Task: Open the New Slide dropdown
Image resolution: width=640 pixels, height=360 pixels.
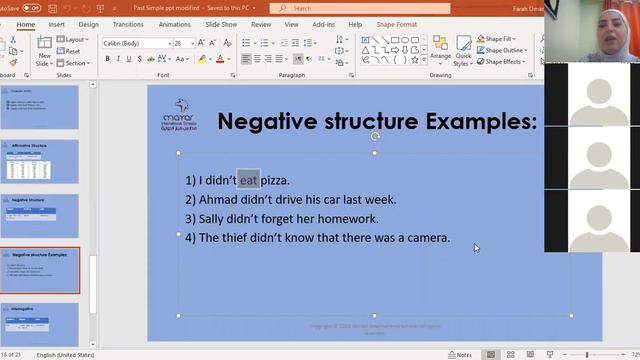Action: (44, 60)
